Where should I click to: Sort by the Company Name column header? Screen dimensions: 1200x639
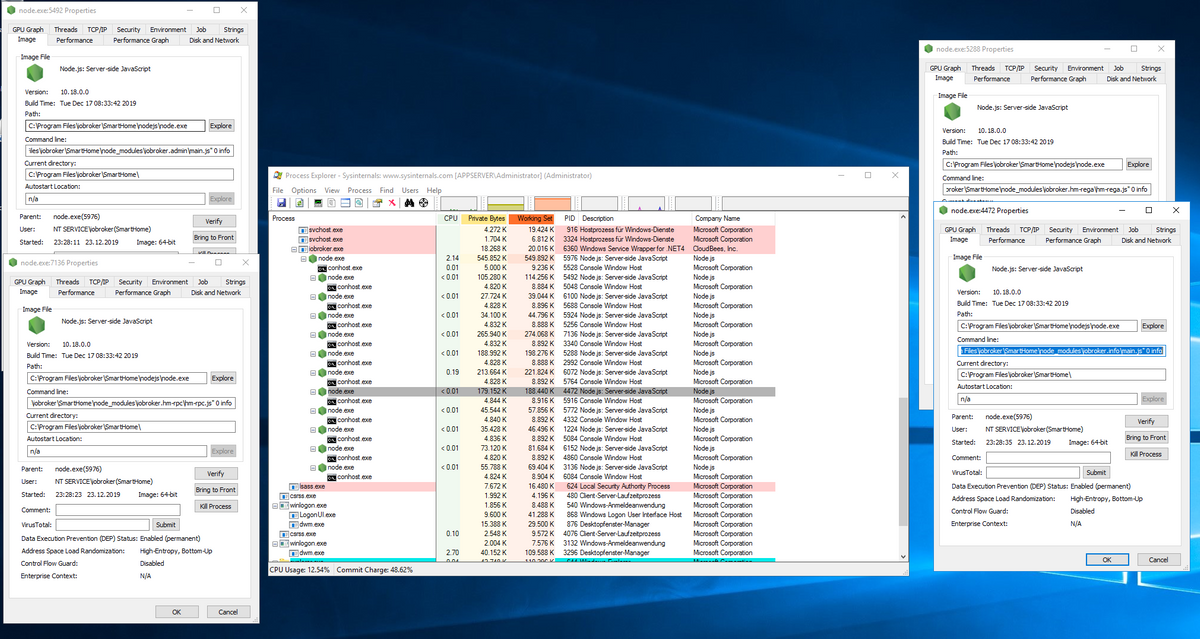click(733, 217)
